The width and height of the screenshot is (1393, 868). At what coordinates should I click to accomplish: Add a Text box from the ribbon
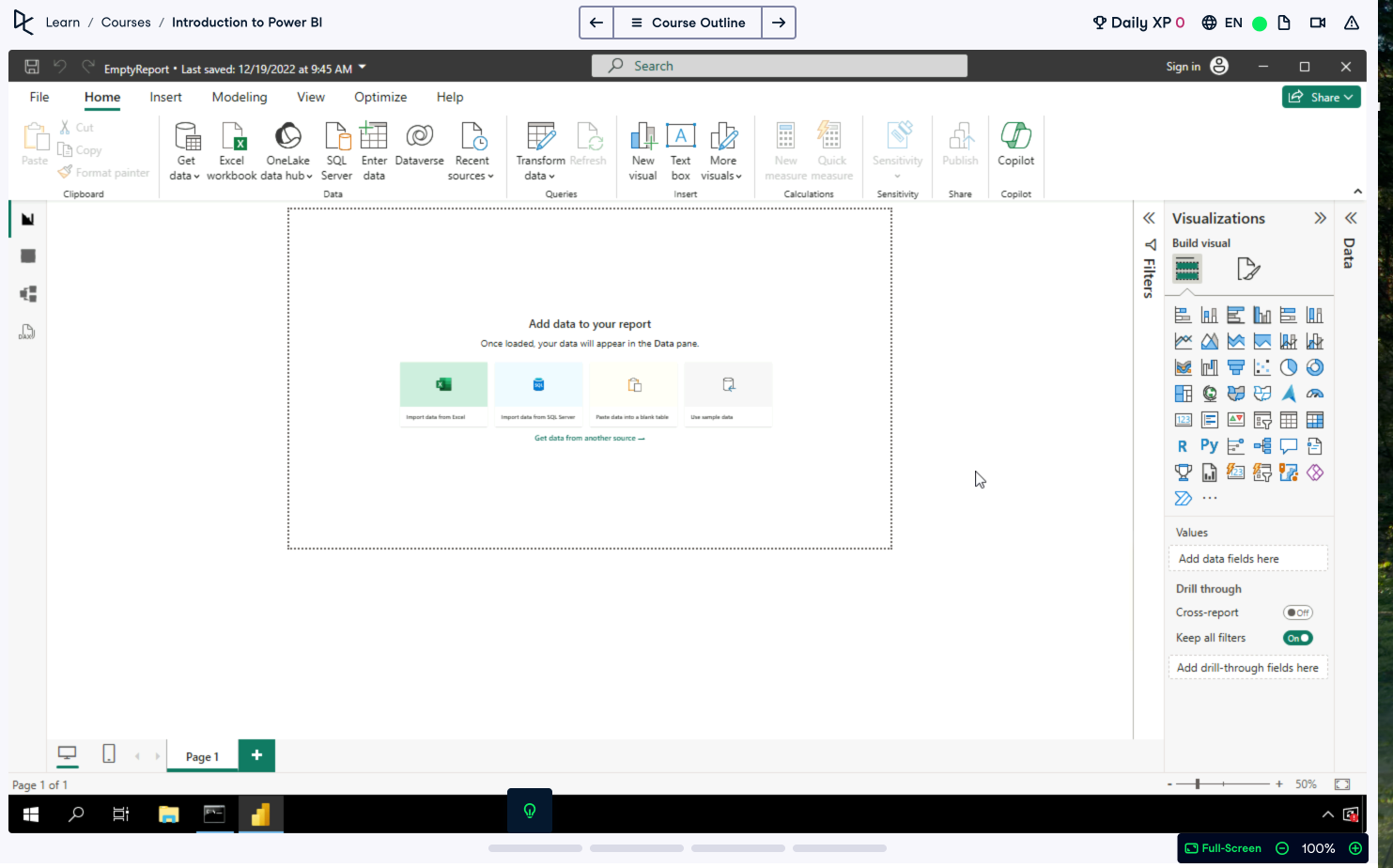(681, 151)
